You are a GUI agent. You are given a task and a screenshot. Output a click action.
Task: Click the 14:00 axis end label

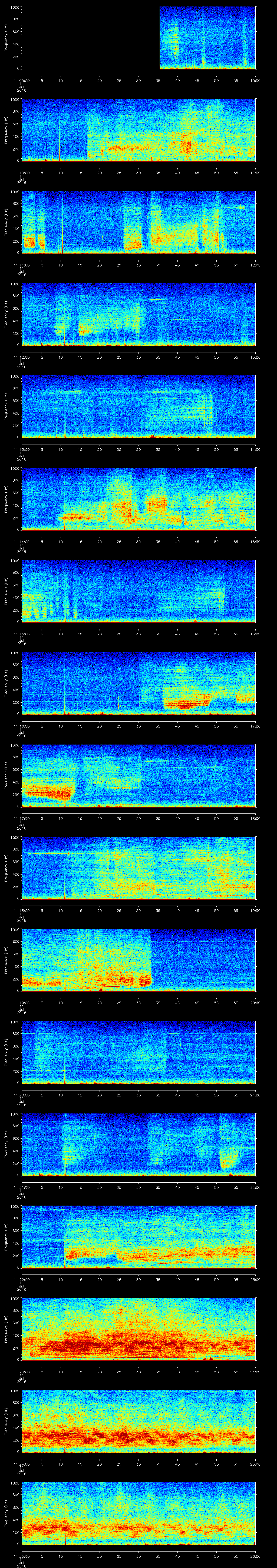click(x=256, y=449)
